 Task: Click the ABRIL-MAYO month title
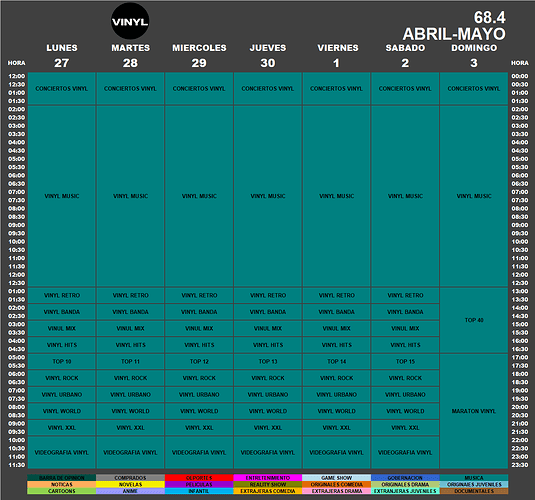tap(454, 34)
